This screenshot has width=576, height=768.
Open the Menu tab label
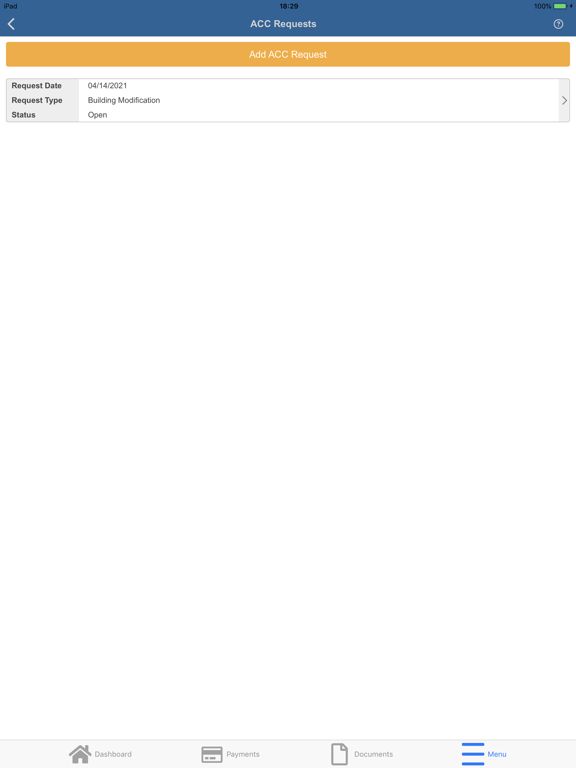(x=497, y=754)
